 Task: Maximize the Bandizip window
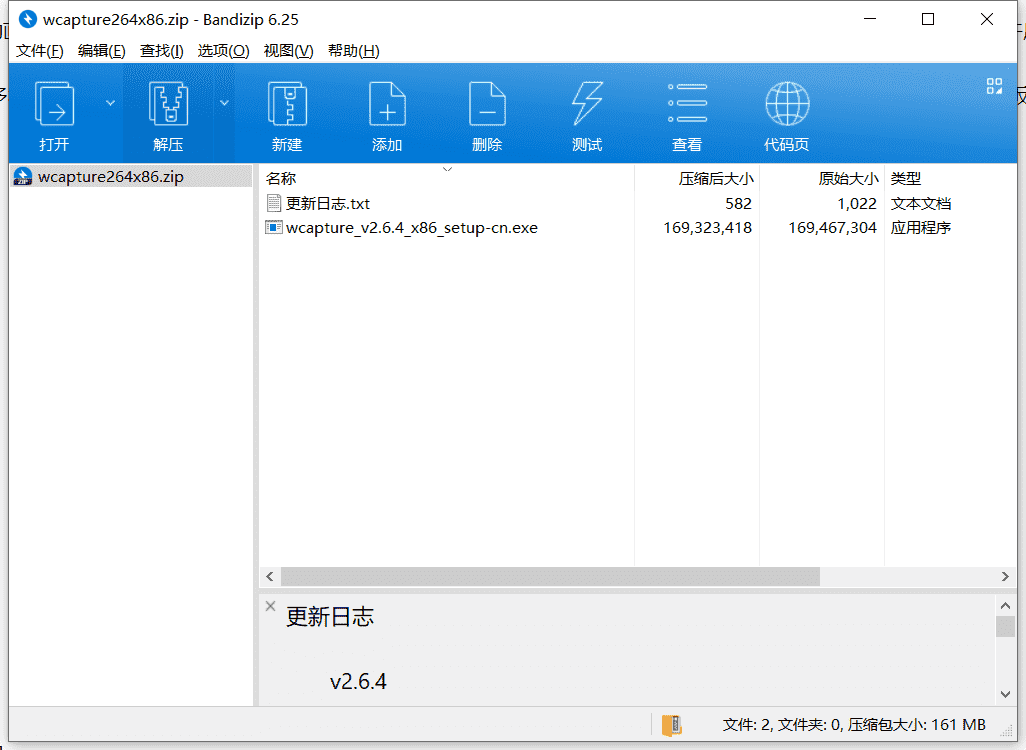(x=928, y=19)
